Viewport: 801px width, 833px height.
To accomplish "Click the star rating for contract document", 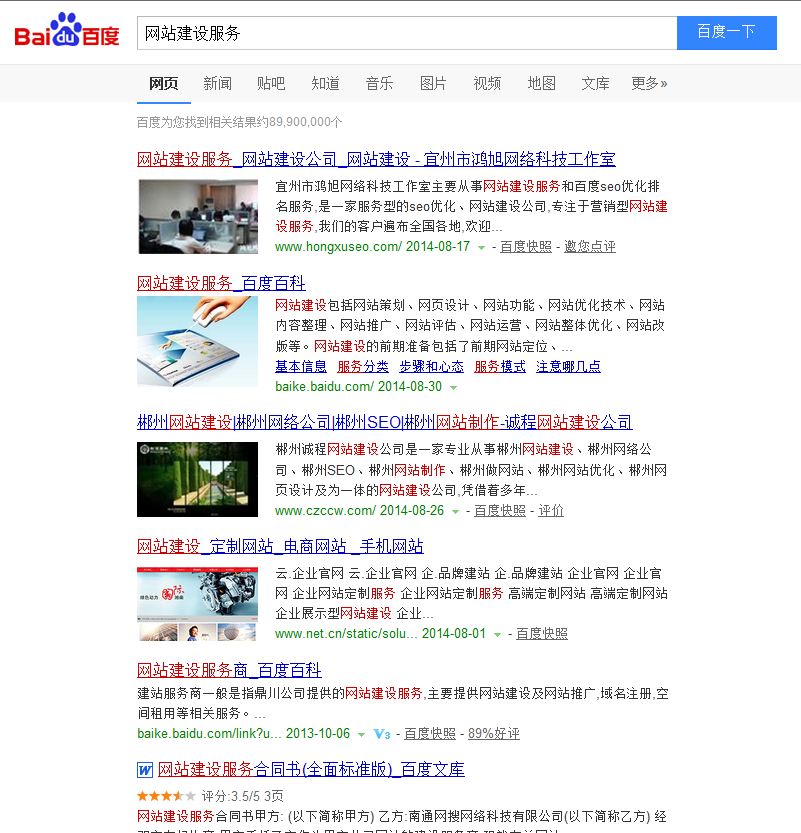I will pos(166,796).
